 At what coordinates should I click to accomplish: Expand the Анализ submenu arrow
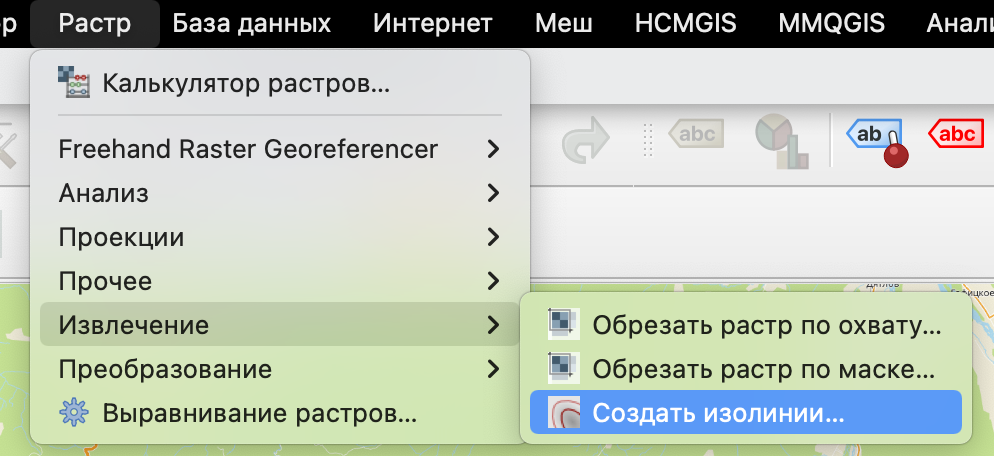tap(492, 193)
